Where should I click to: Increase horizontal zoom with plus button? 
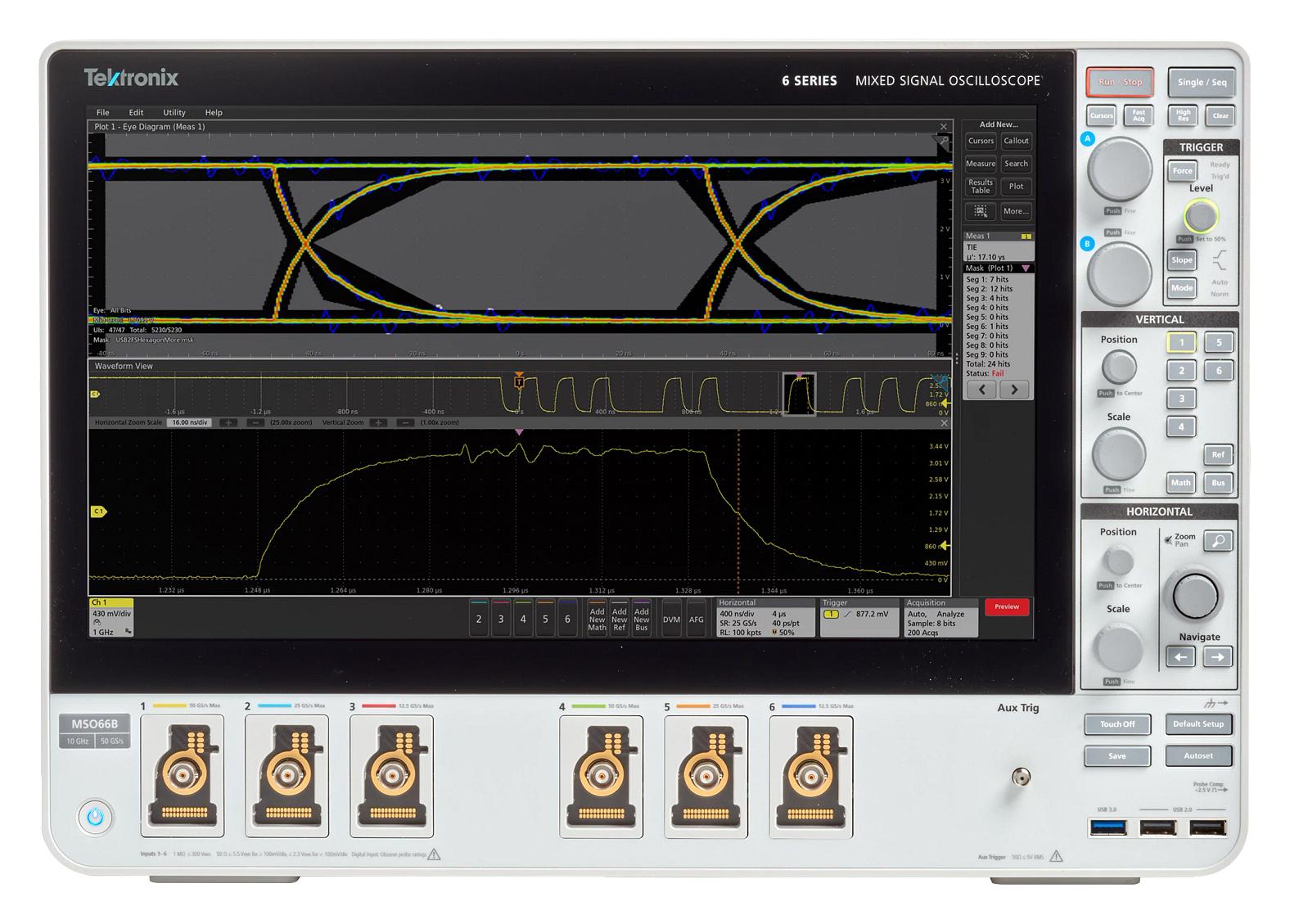[228, 423]
